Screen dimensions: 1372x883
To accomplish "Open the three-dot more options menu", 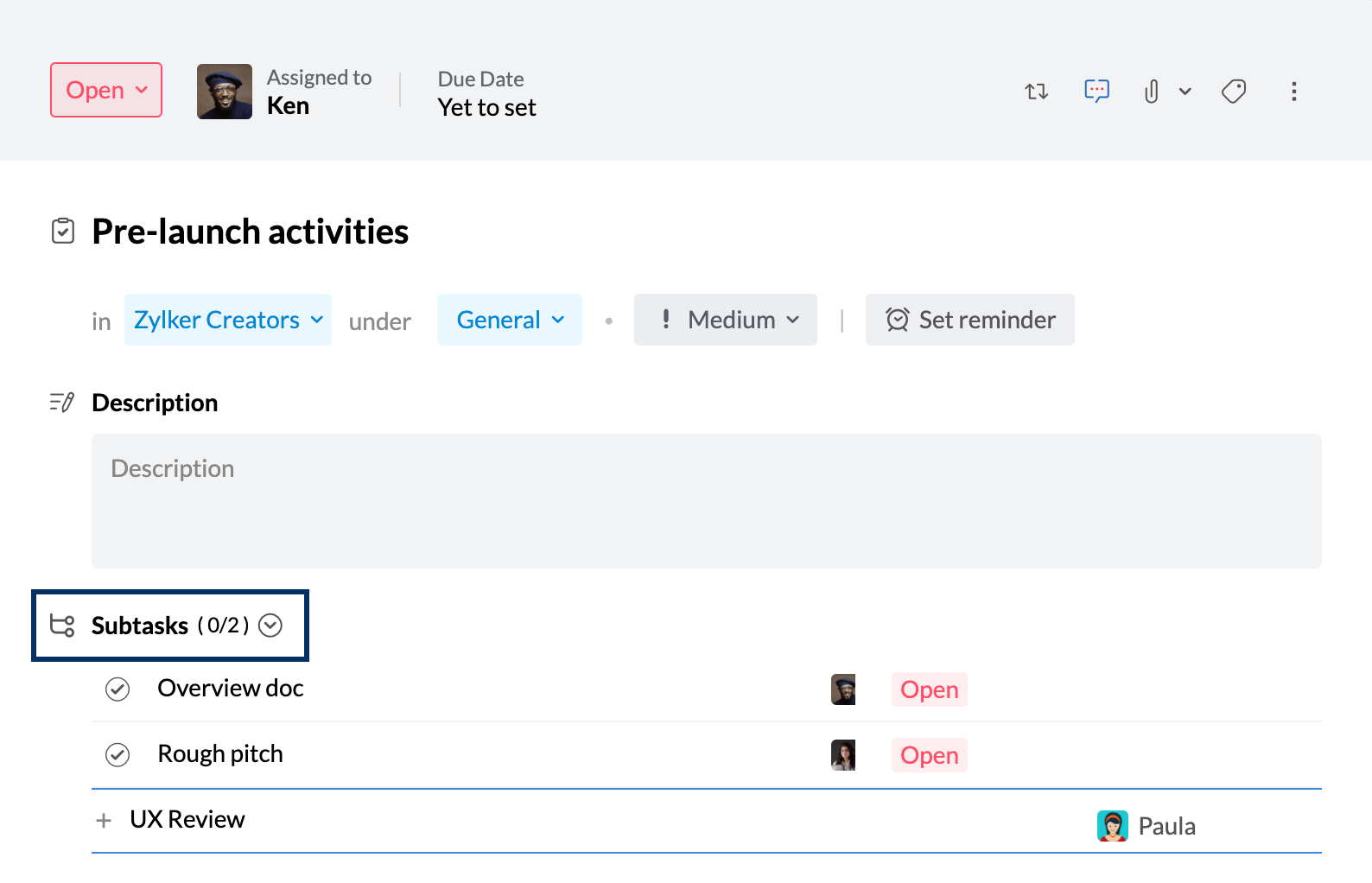I will pyautogui.click(x=1293, y=92).
